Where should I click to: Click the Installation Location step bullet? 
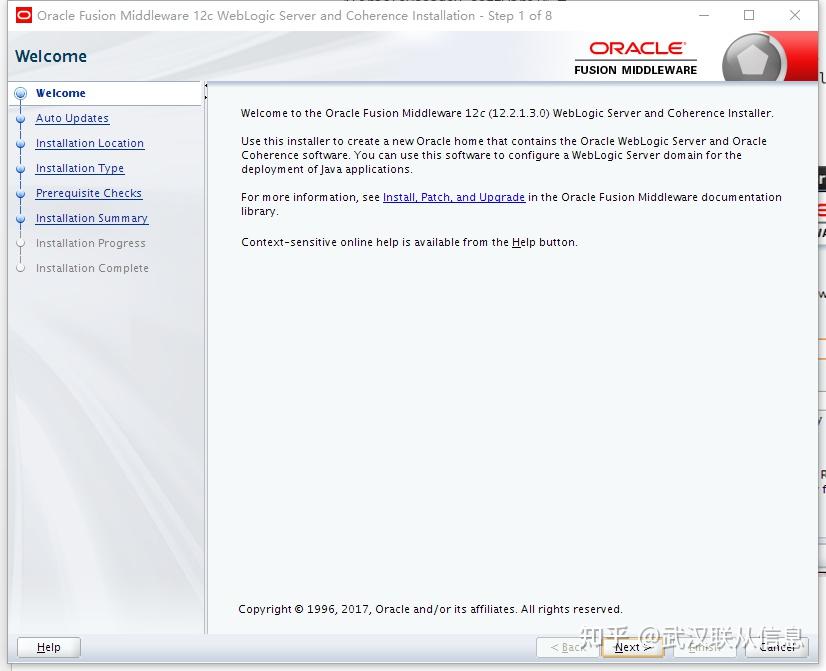tap(22, 143)
